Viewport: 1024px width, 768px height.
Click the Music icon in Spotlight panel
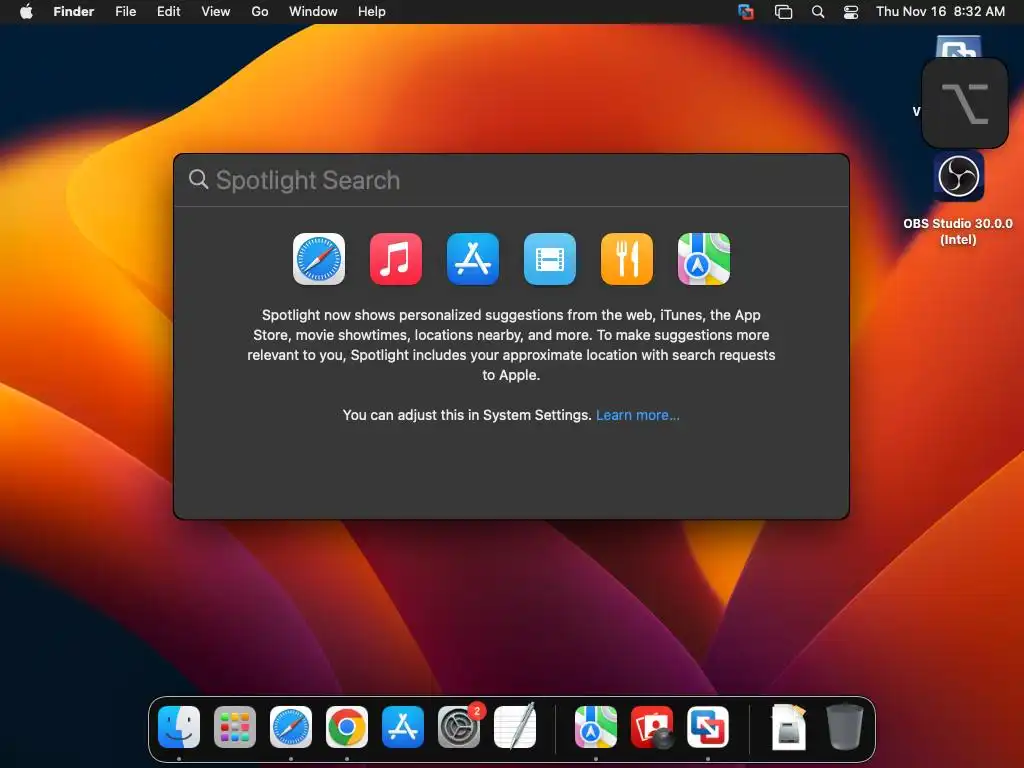pyautogui.click(x=396, y=259)
